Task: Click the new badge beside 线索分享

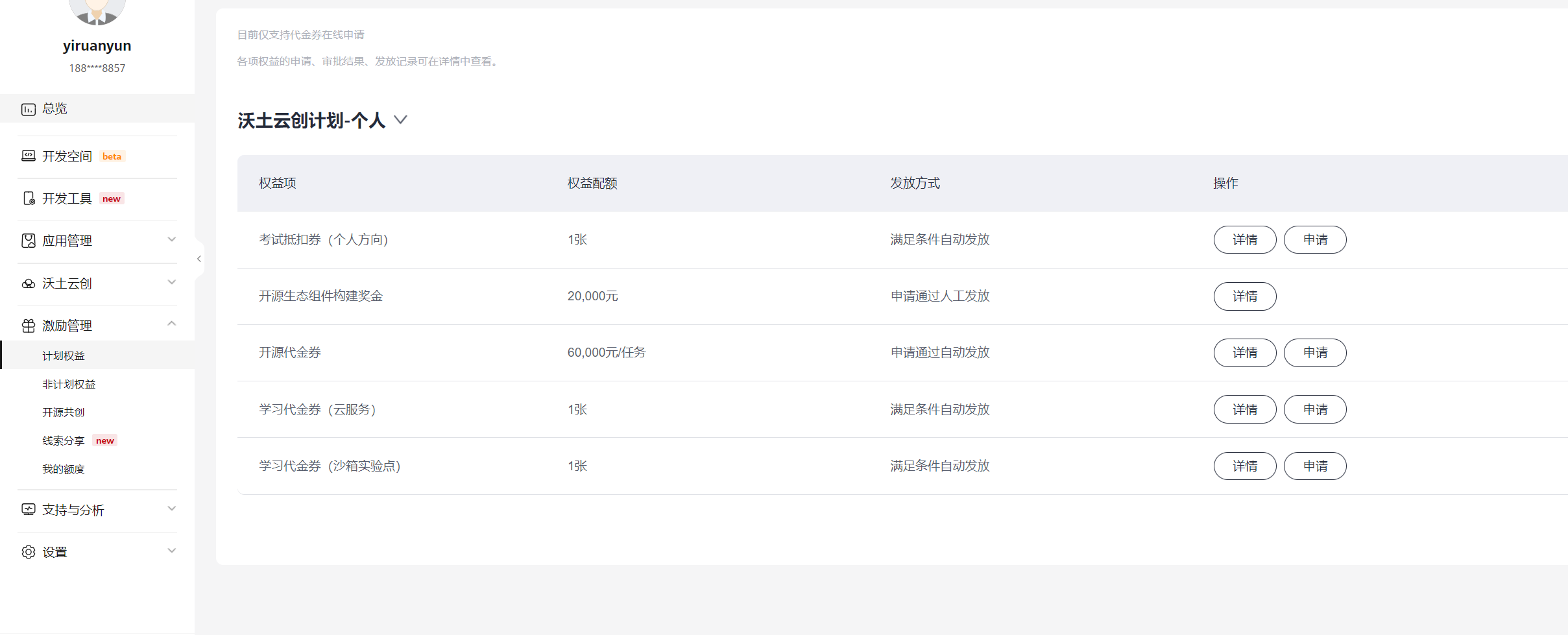Action: (105, 440)
